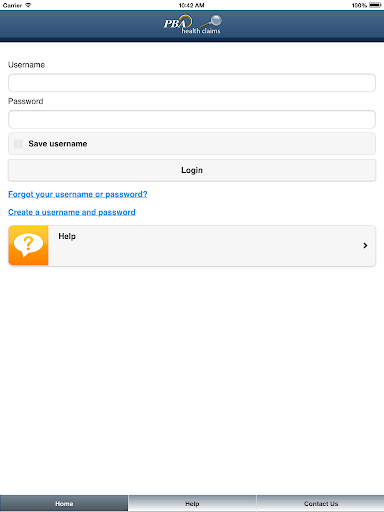This screenshot has height=512, width=384.
Task: Open the Contact Us tab
Action: (x=320, y=503)
